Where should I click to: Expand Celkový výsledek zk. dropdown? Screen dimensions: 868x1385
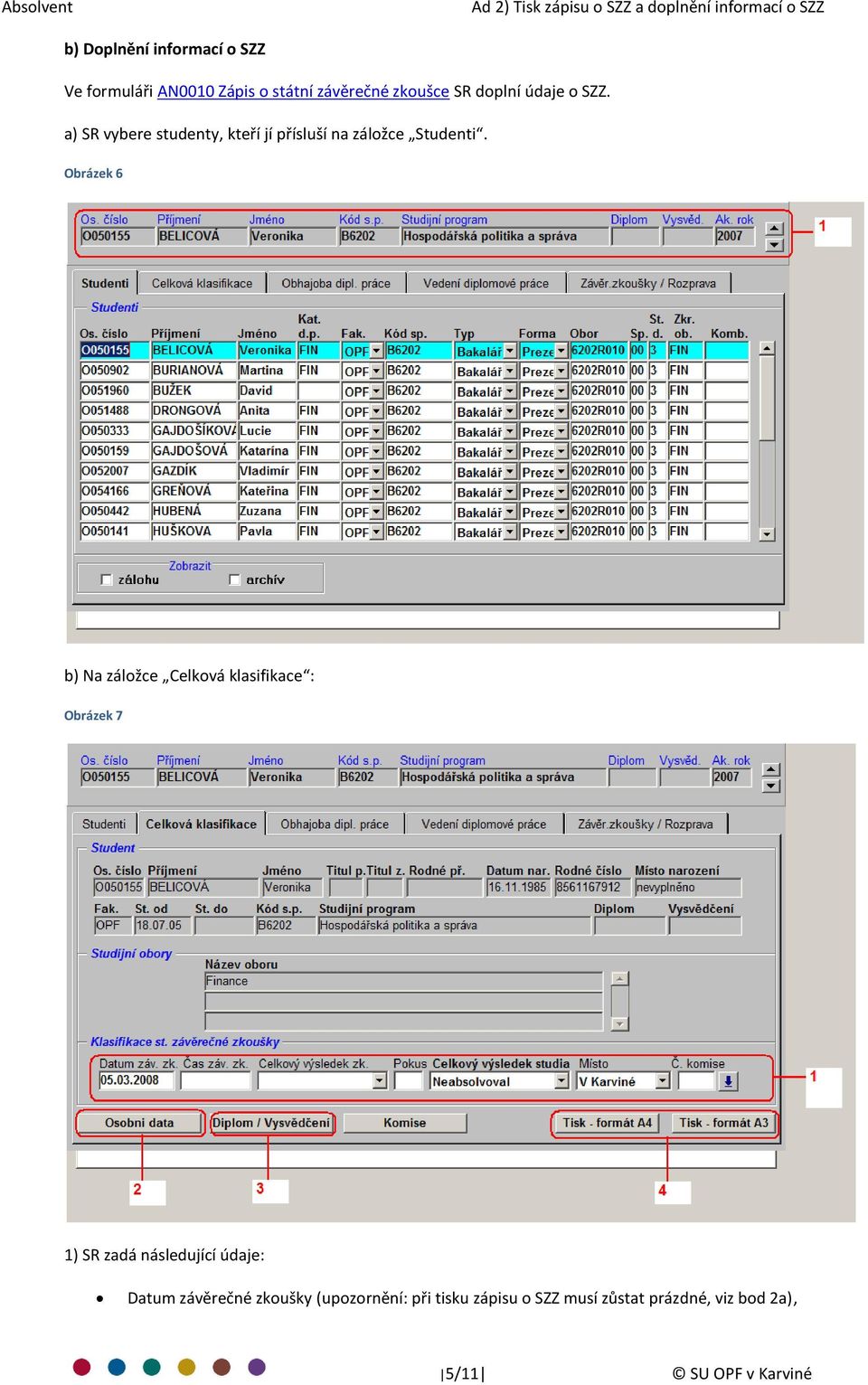380,1081
